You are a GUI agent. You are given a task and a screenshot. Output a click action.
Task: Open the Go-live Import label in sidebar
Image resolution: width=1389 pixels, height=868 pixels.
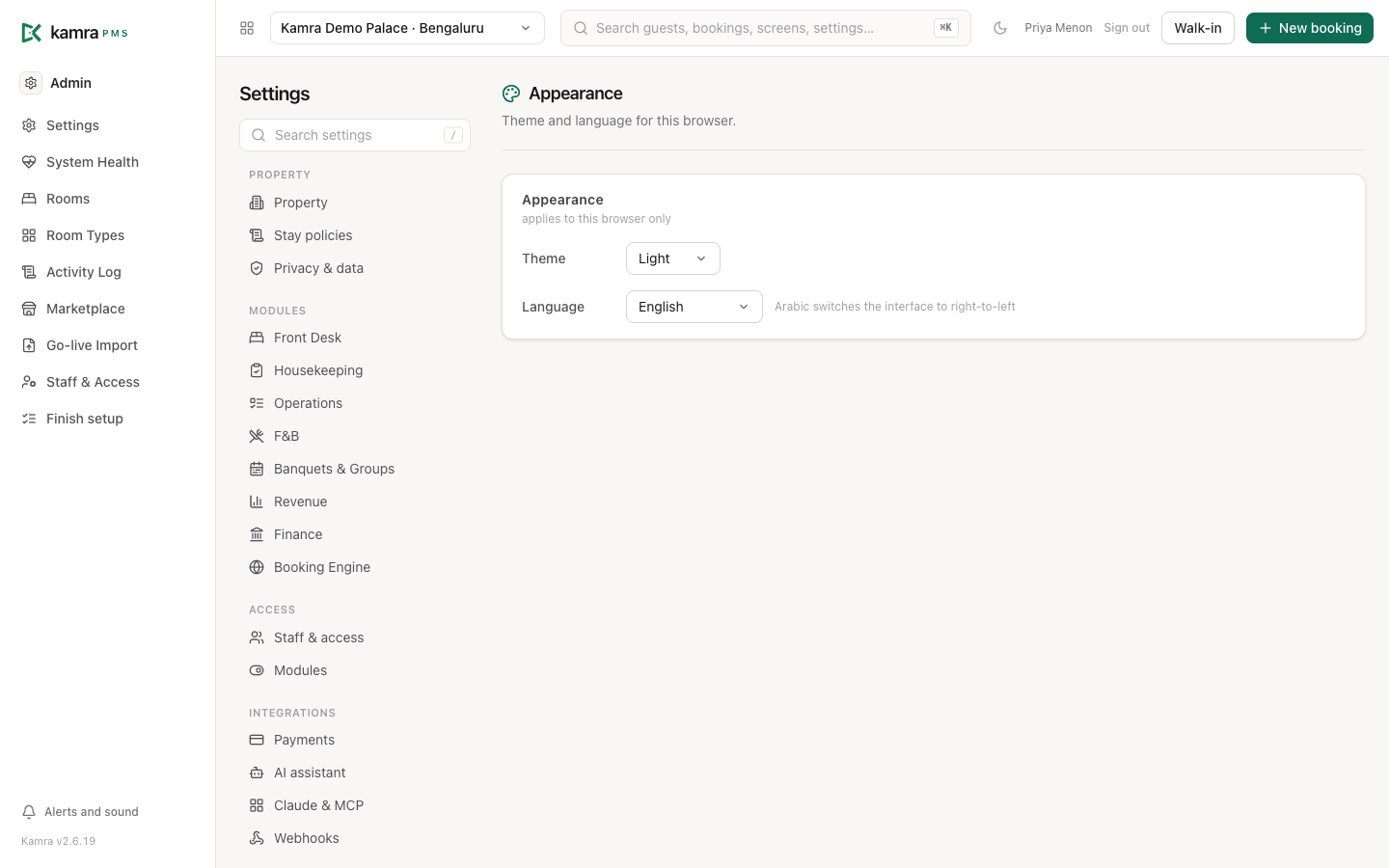[92, 345]
